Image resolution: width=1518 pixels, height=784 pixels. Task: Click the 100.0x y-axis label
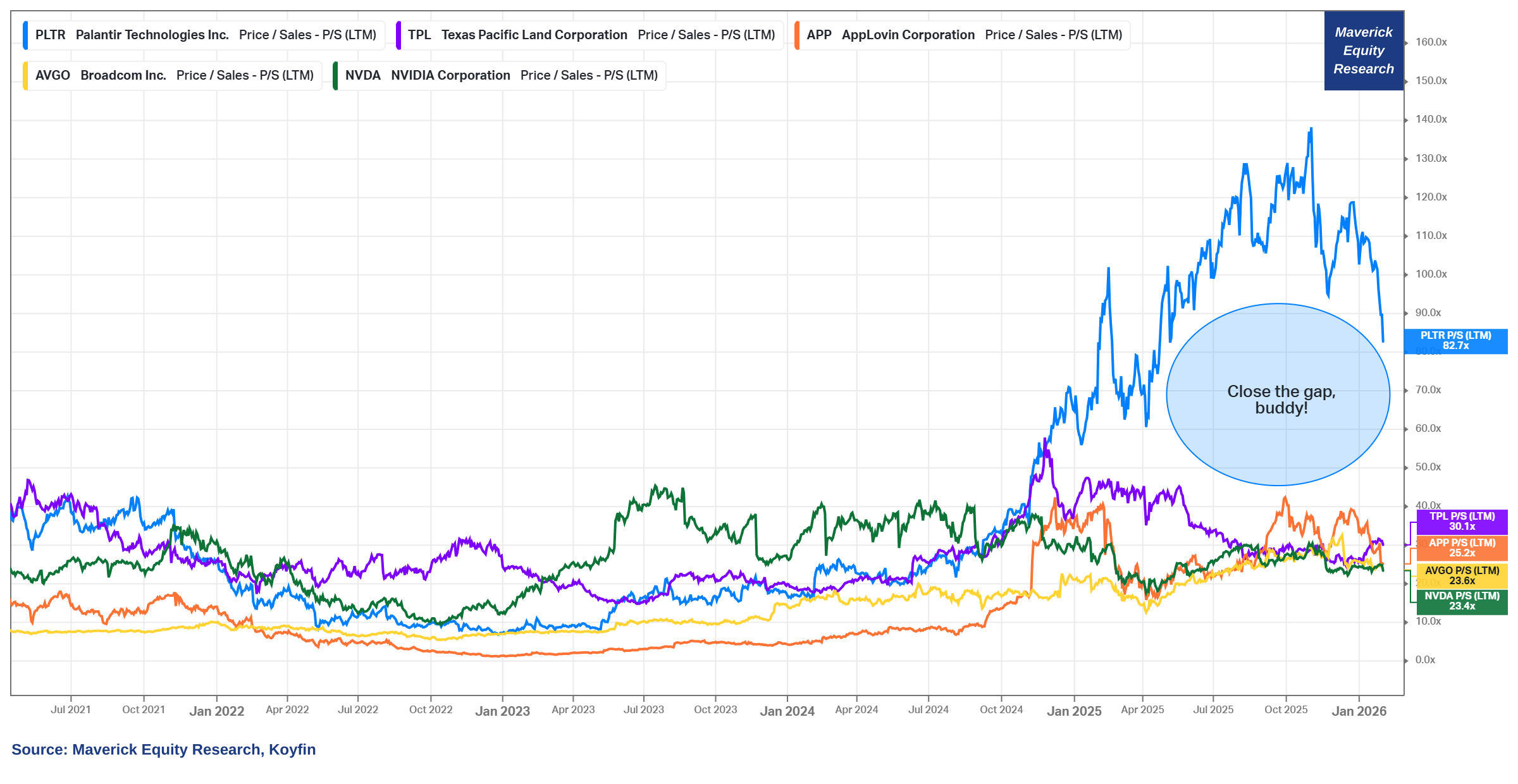point(1431,274)
